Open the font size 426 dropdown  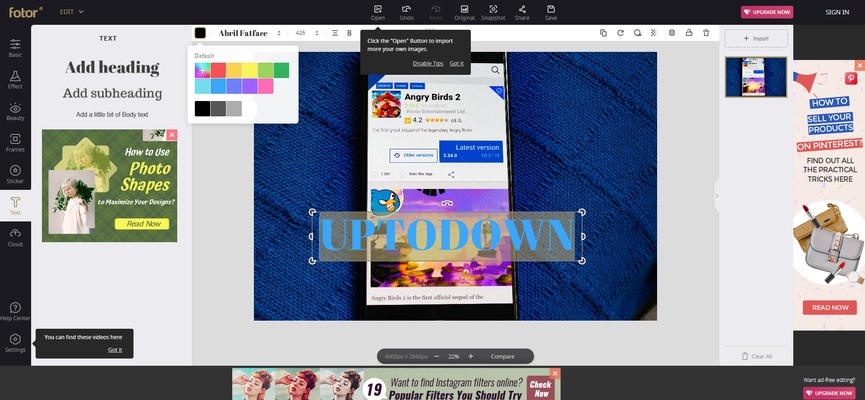[x=307, y=33]
